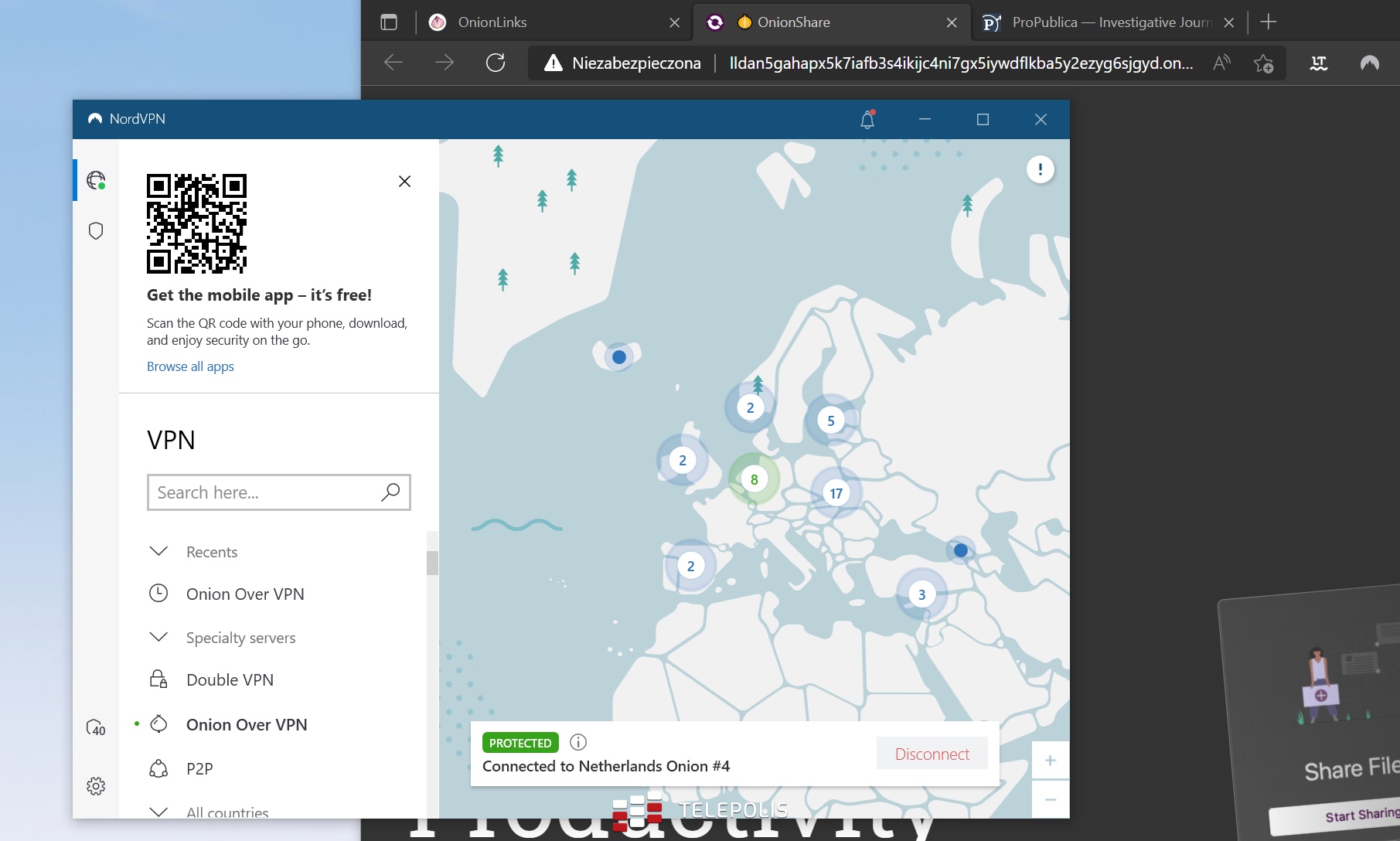Image resolution: width=1400 pixels, height=841 pixels.
Task: Open connection info icon beside PROTECTED
Action: [x=578, y=742]
